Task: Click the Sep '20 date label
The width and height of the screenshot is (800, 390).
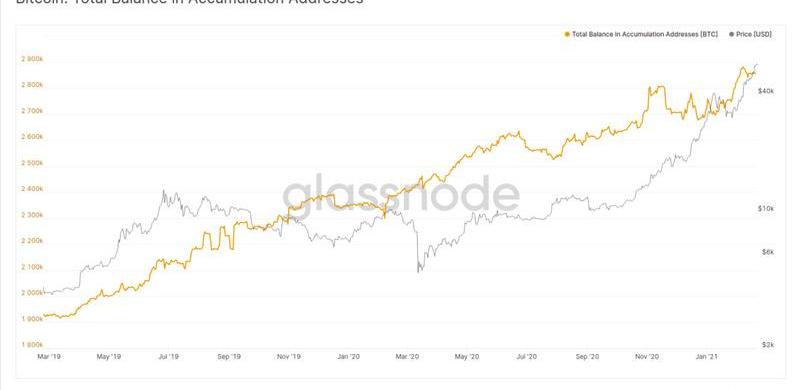Action: click(x=587, y=357)
